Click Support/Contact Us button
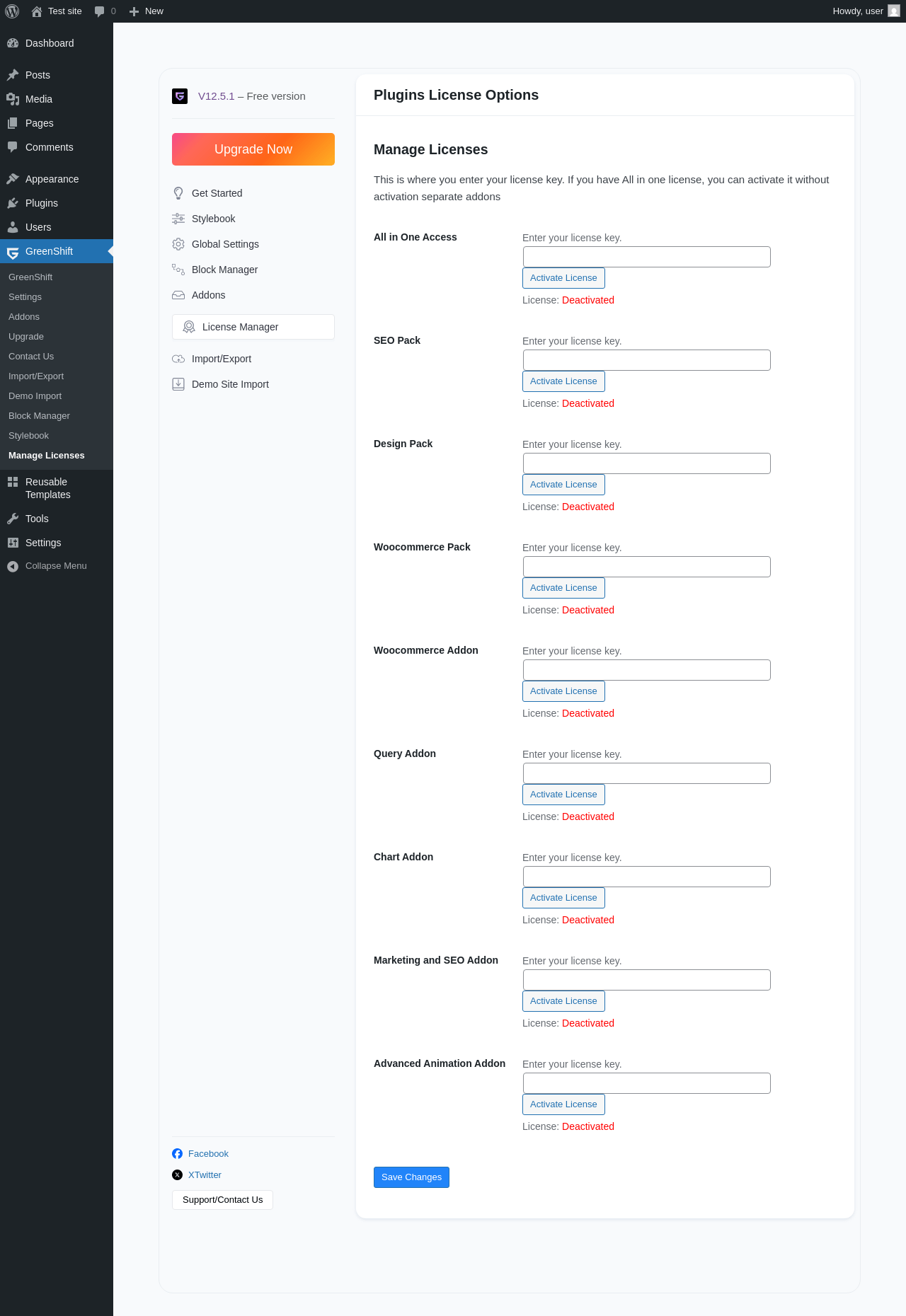 (x=222, y=1200)
